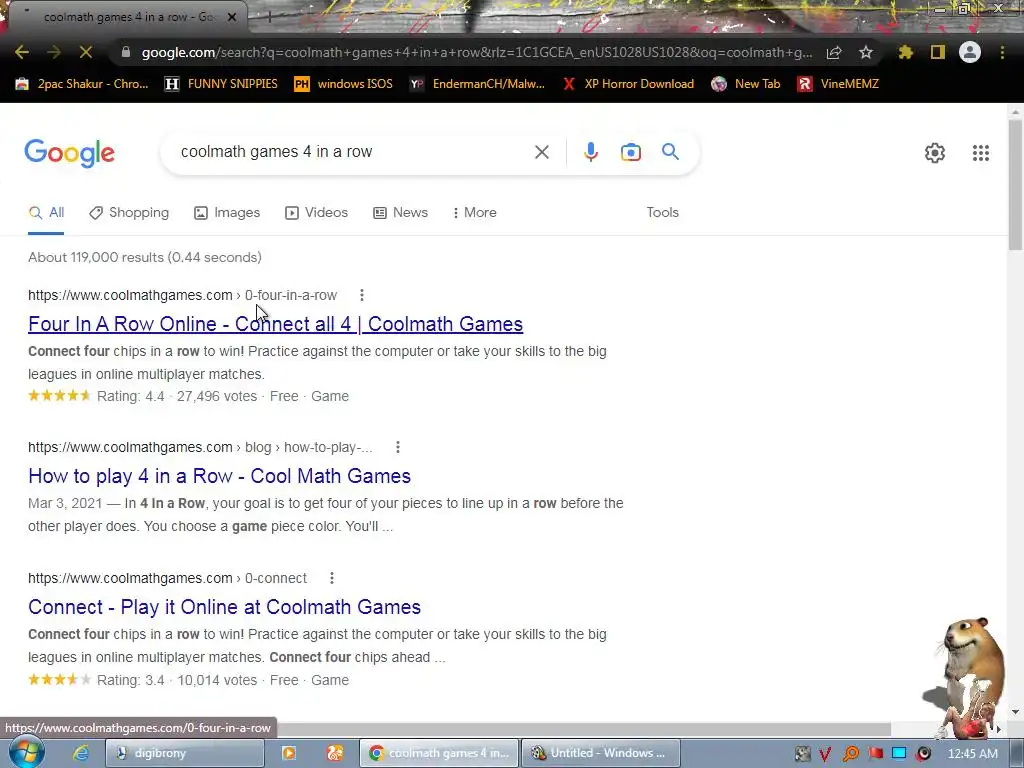
Task: Click the cyan monitor tray icon
Action: point(899,754)
